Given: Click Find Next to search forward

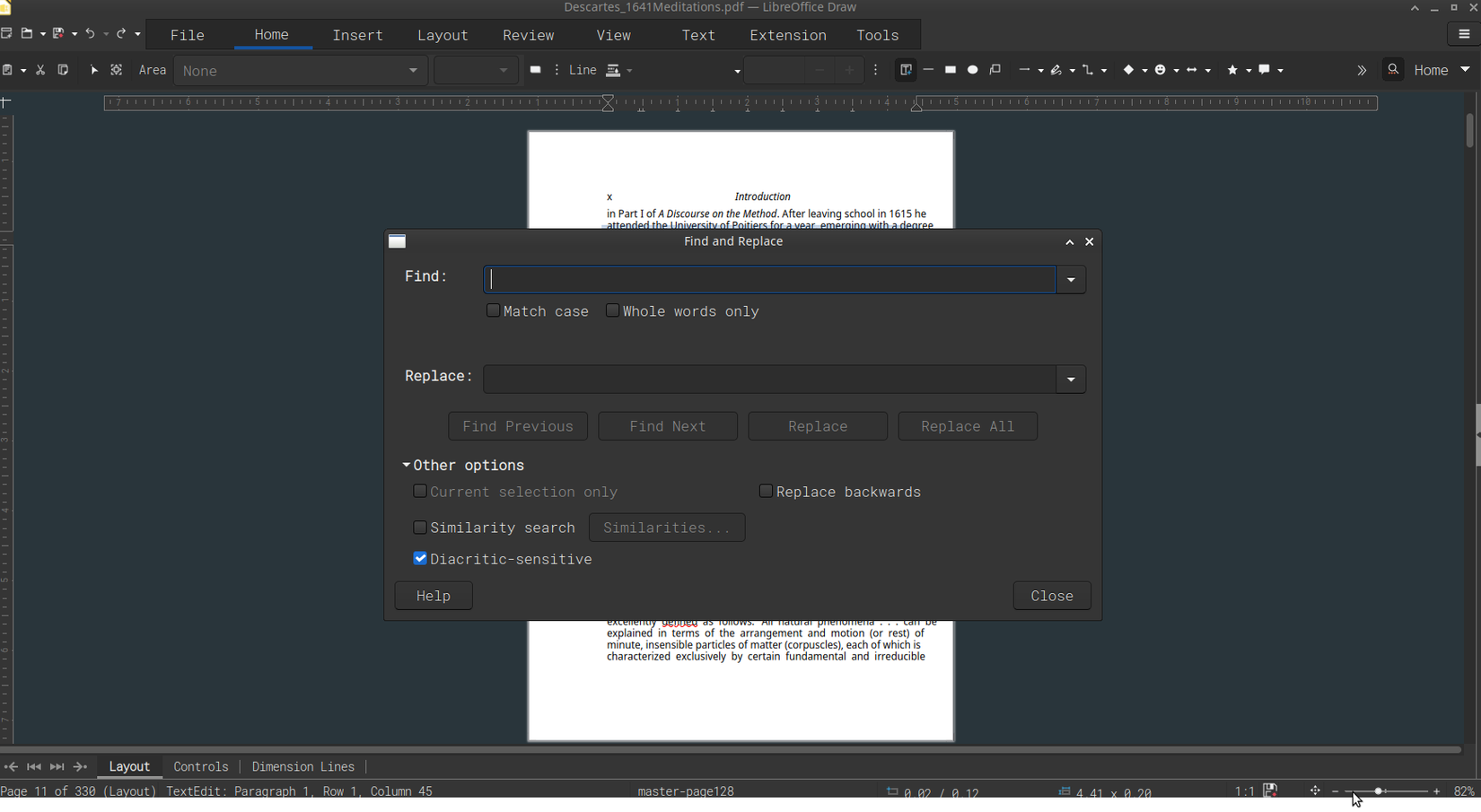Looking at the screenshot, I should point(667,426).
